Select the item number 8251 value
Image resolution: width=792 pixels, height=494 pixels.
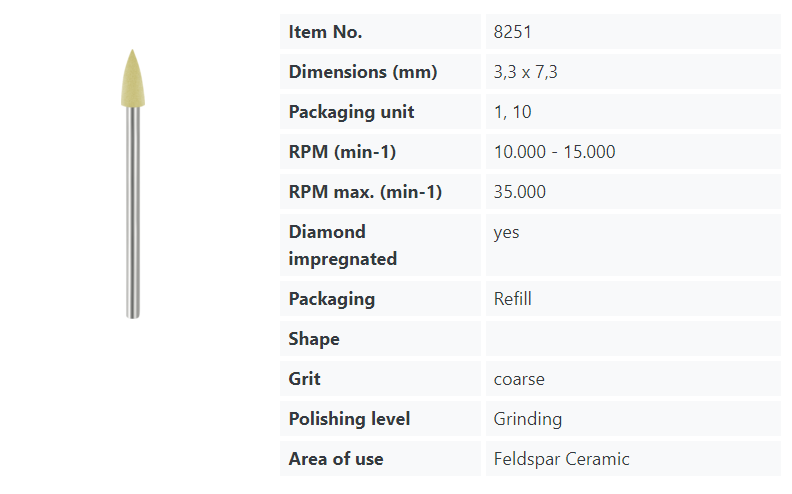pos(512,32)
